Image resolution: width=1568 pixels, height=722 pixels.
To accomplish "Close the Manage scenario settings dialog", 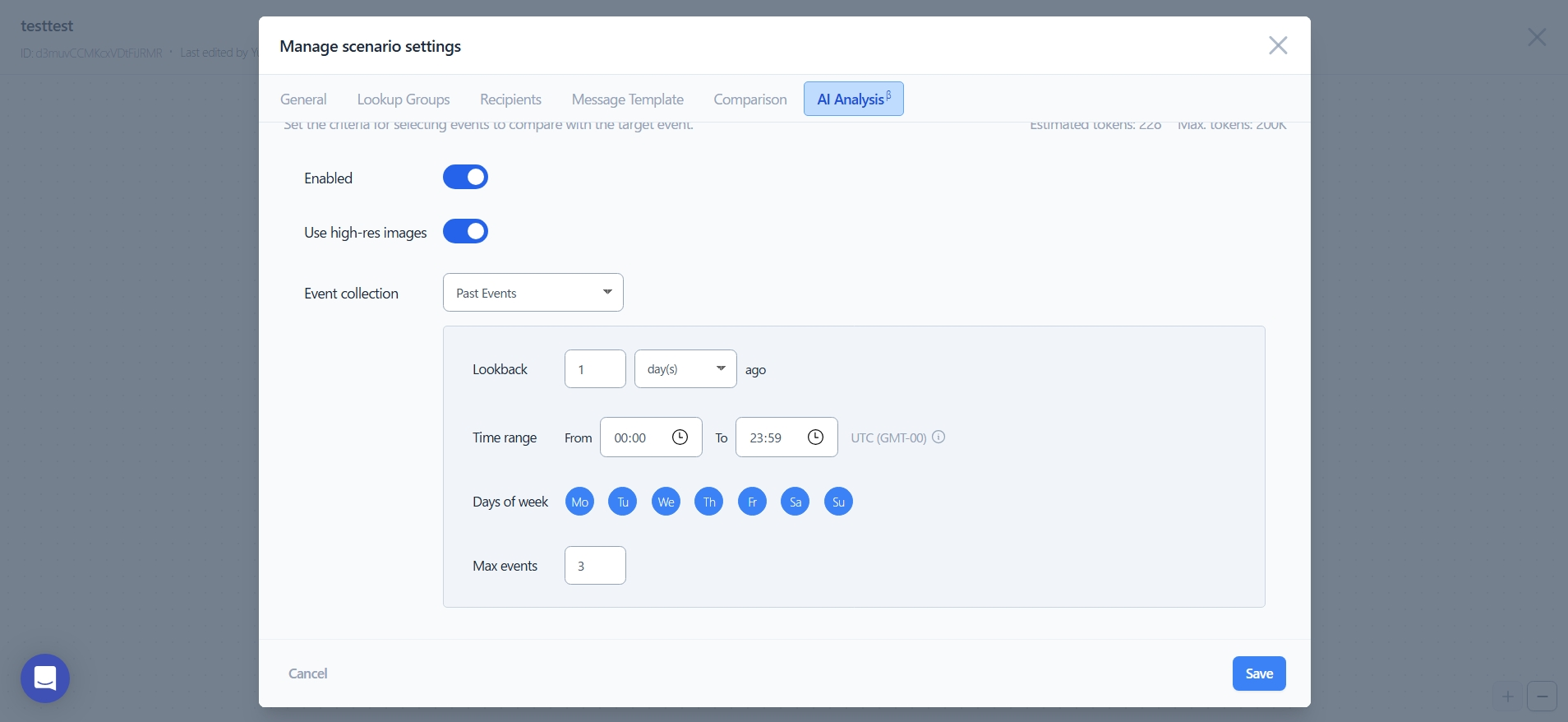I will pos(1277,45).
